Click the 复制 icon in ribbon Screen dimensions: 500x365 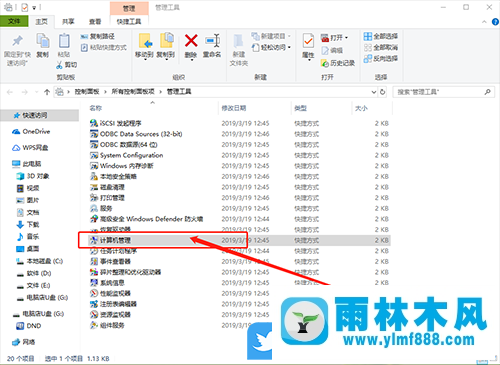[43, 41]
